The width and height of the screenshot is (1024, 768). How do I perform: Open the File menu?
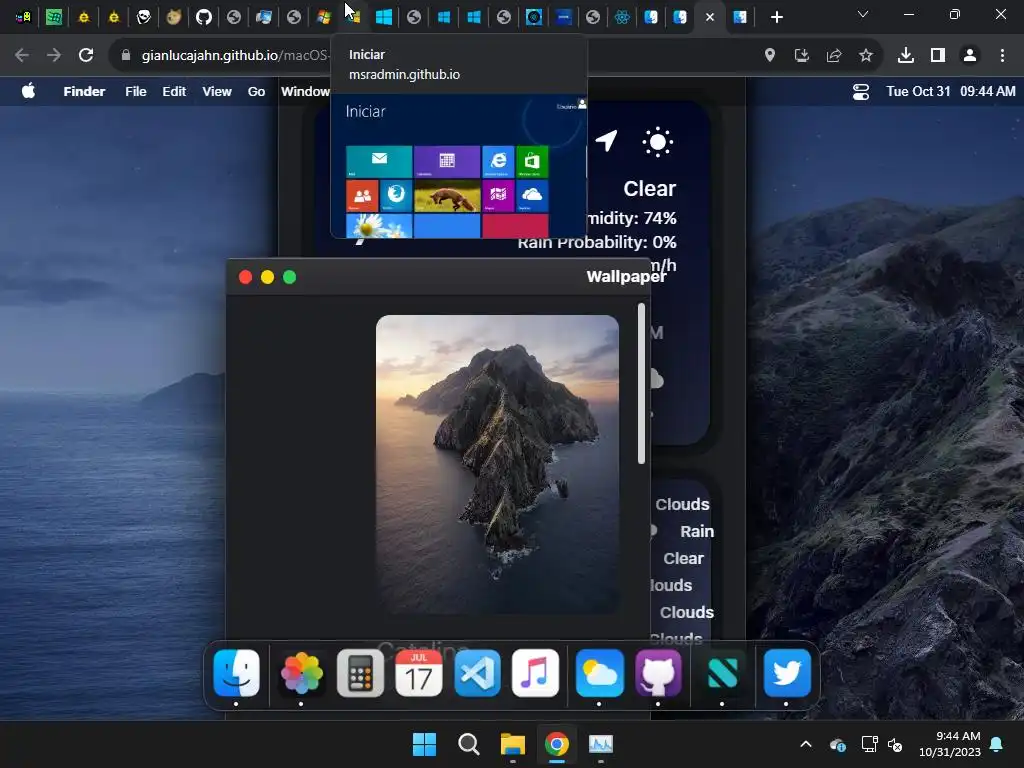(136, 91)
